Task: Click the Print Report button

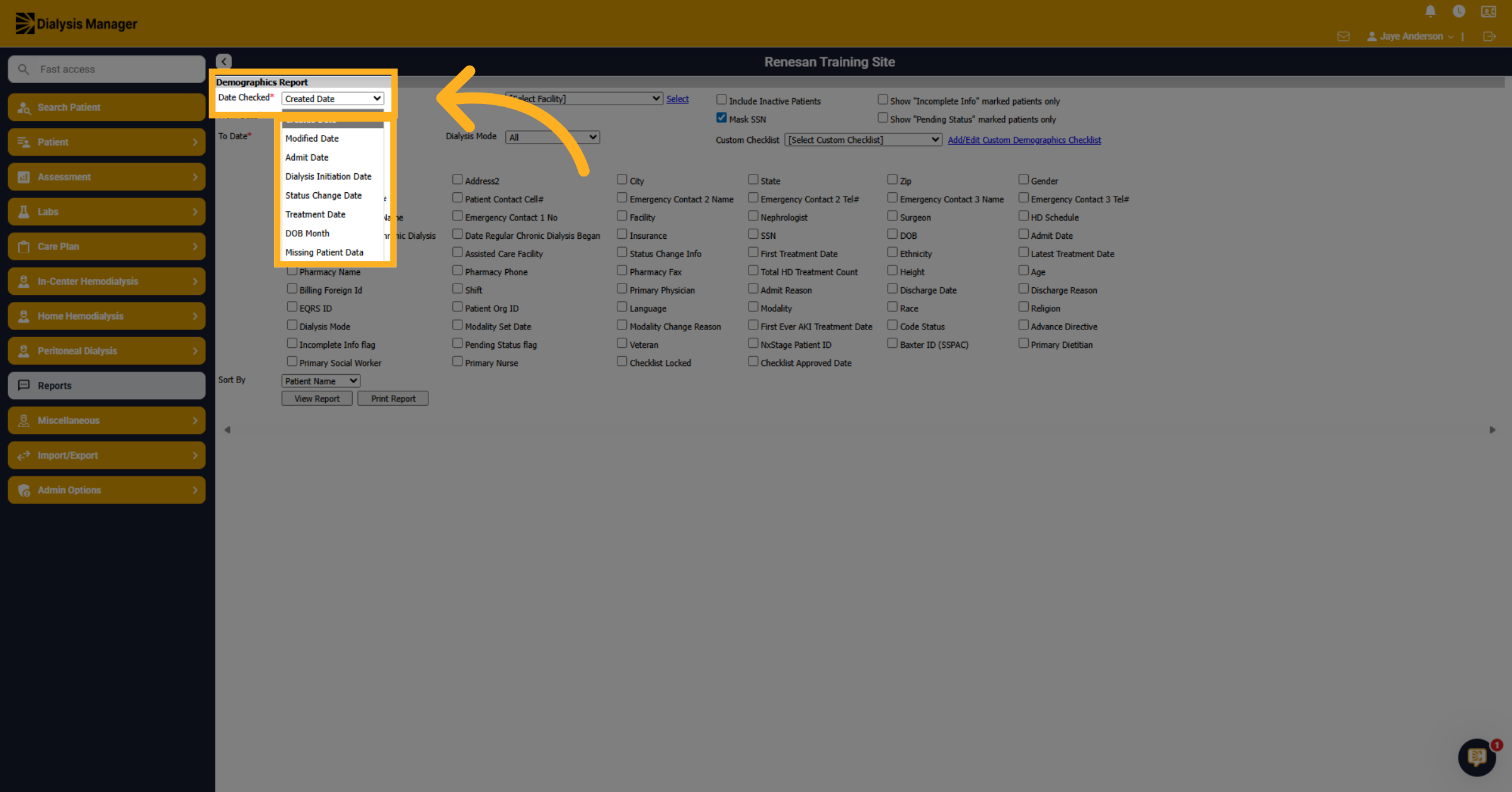Action: [393, 399]
